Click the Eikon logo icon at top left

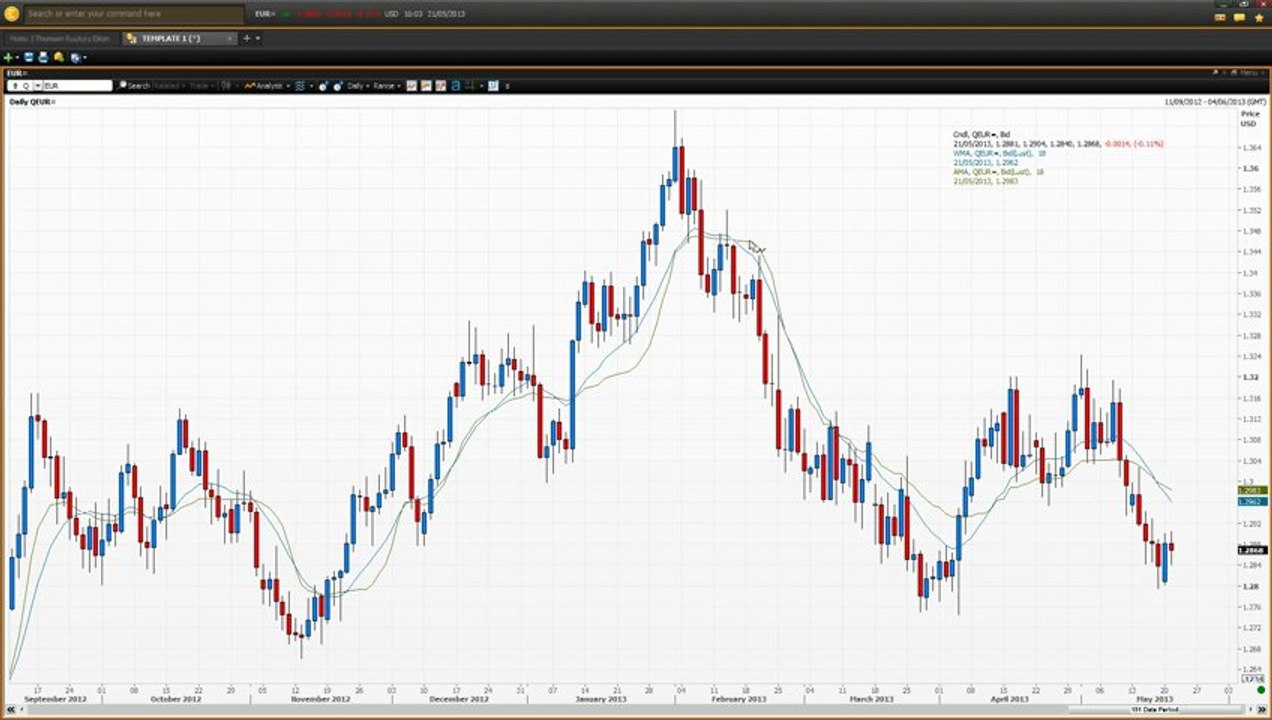(x=11, y=14)
